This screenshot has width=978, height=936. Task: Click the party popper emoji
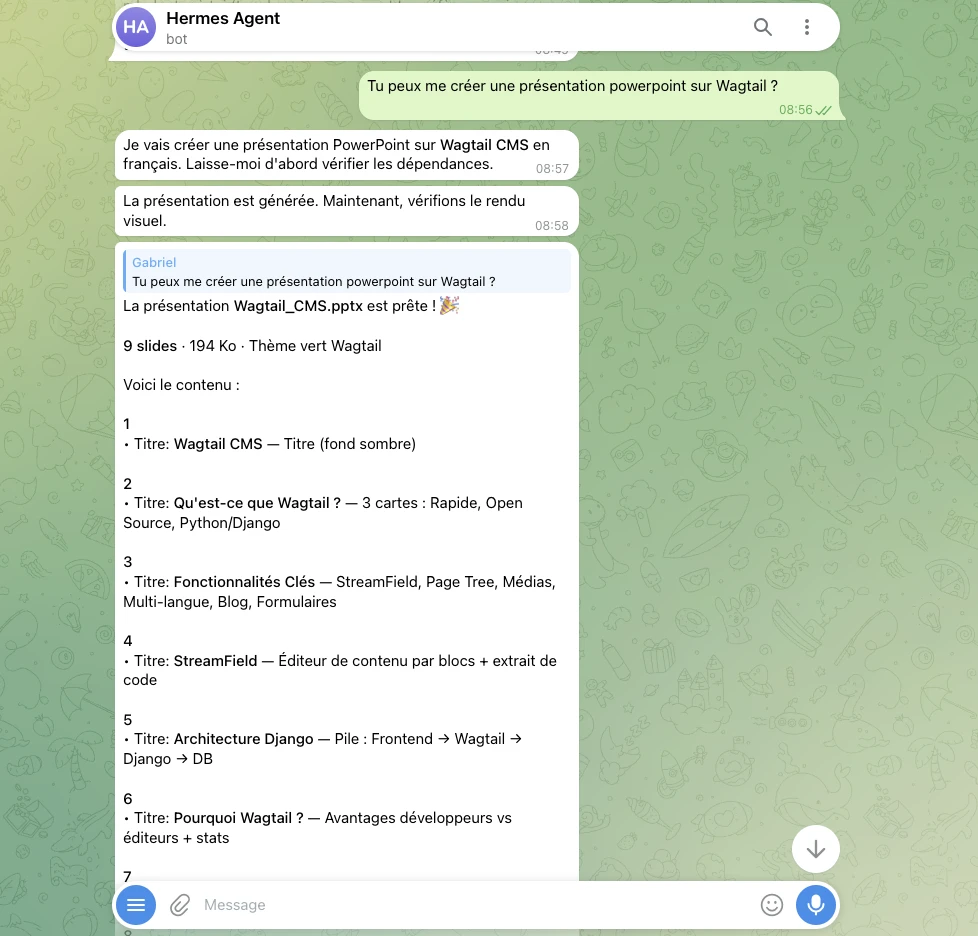[x=449, y=306]
